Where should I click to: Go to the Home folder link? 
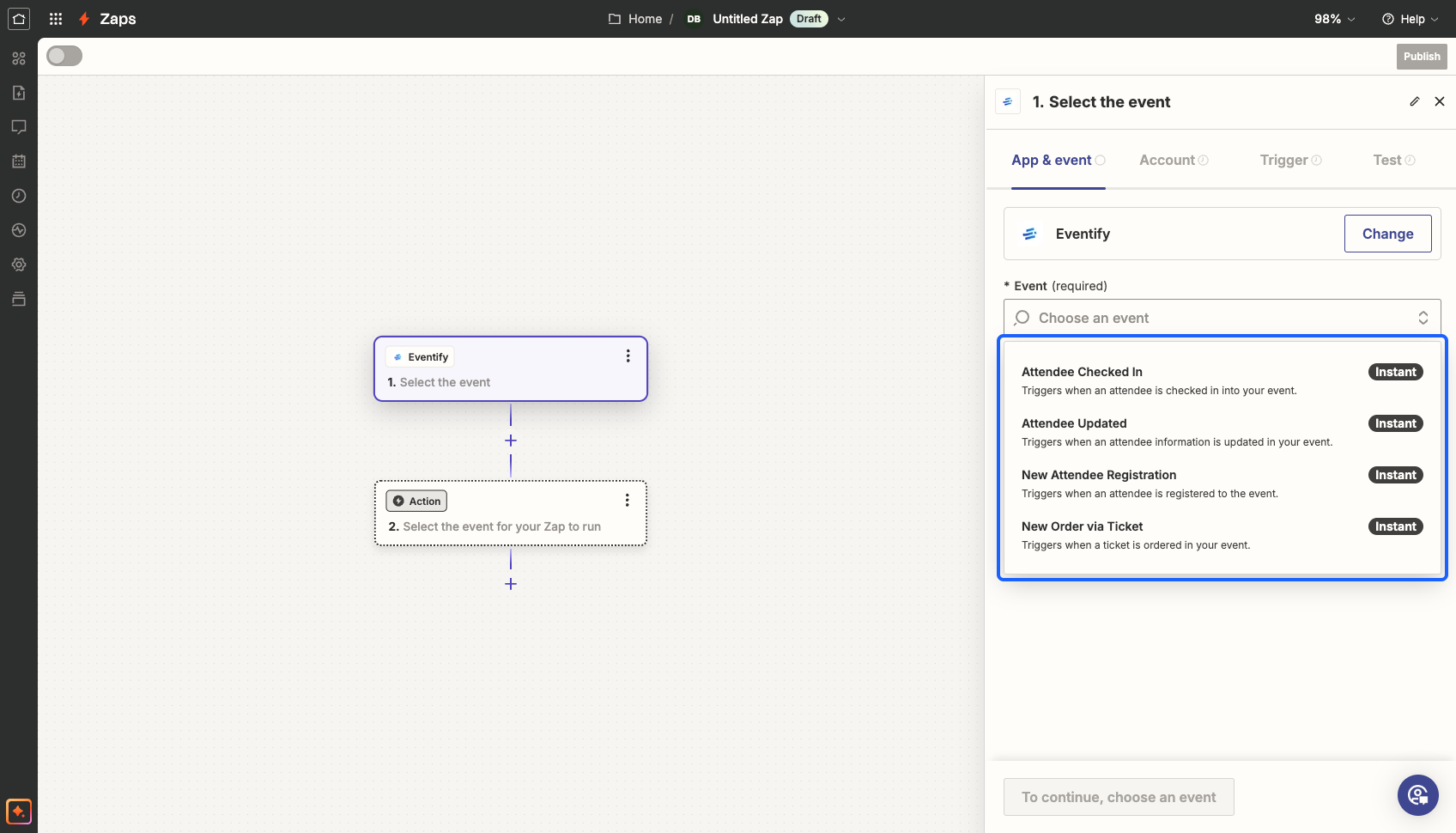tap(645, 19)
